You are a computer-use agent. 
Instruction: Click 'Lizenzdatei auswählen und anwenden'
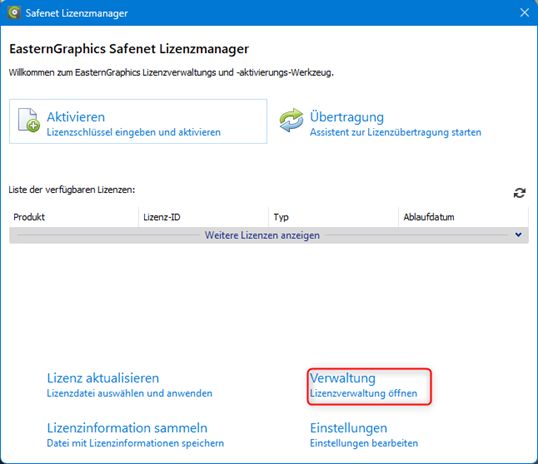129,393
